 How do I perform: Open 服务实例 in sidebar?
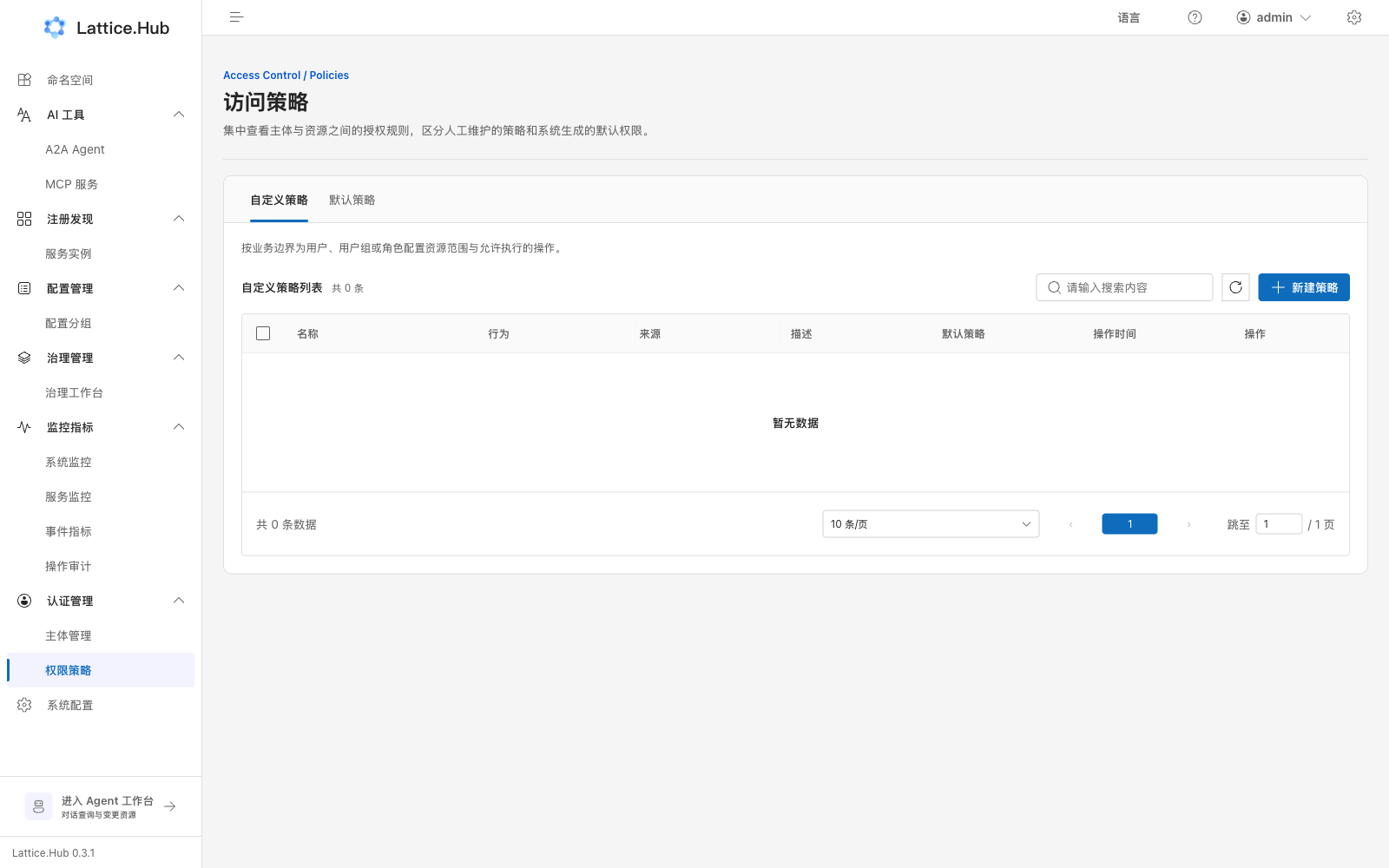[x=68, y=253]
